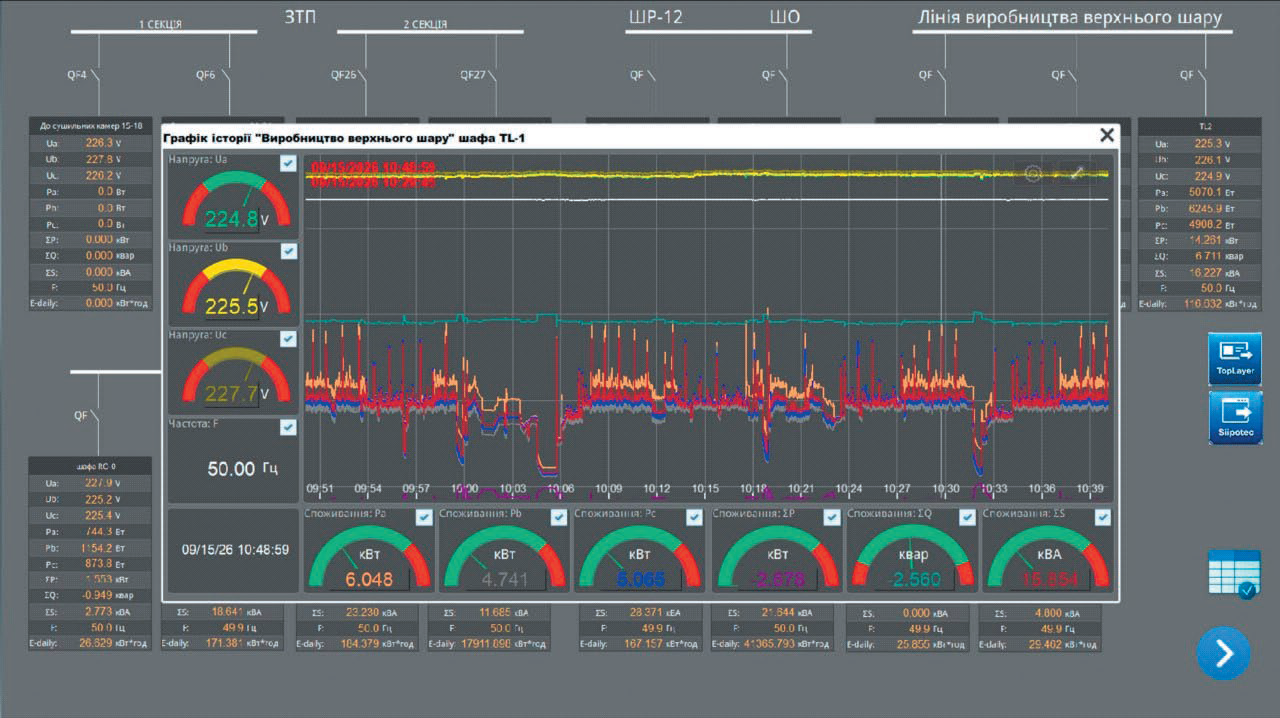The image size is (1280, 718).
Task: Toggle the Споживання: ΣQ checkbox
Action: point(967,517)
